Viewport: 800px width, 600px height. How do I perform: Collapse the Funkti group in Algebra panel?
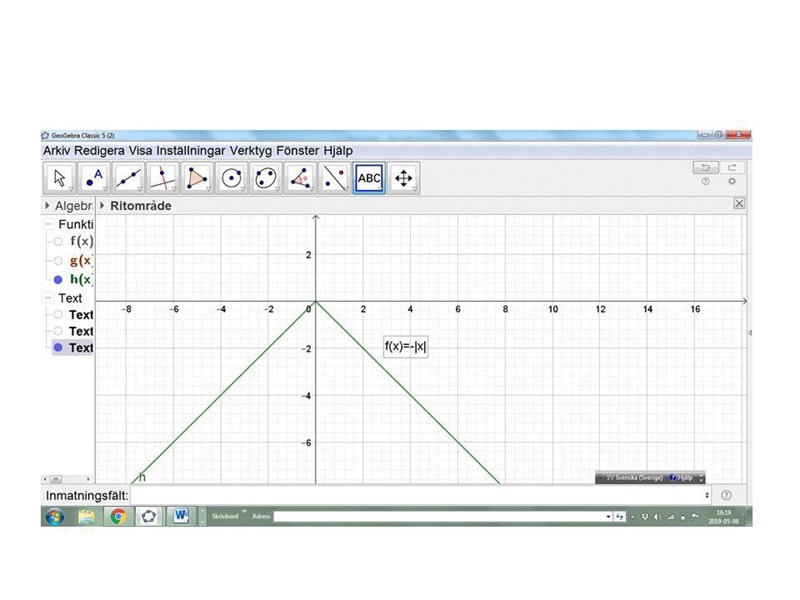(x=47, y=224)
